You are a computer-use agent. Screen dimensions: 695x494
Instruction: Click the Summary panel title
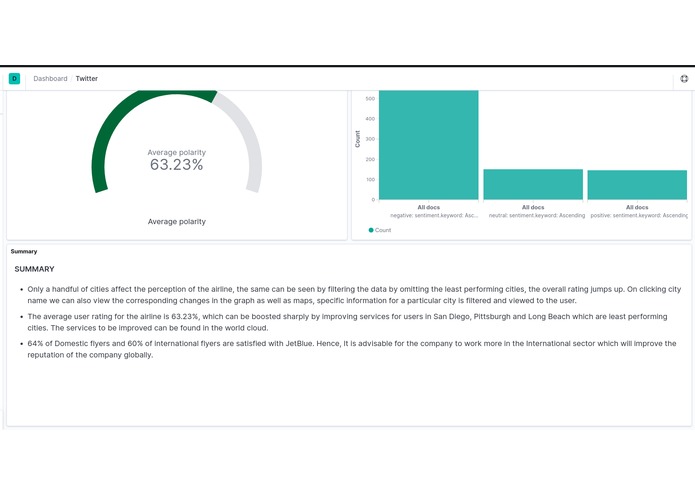24,251
